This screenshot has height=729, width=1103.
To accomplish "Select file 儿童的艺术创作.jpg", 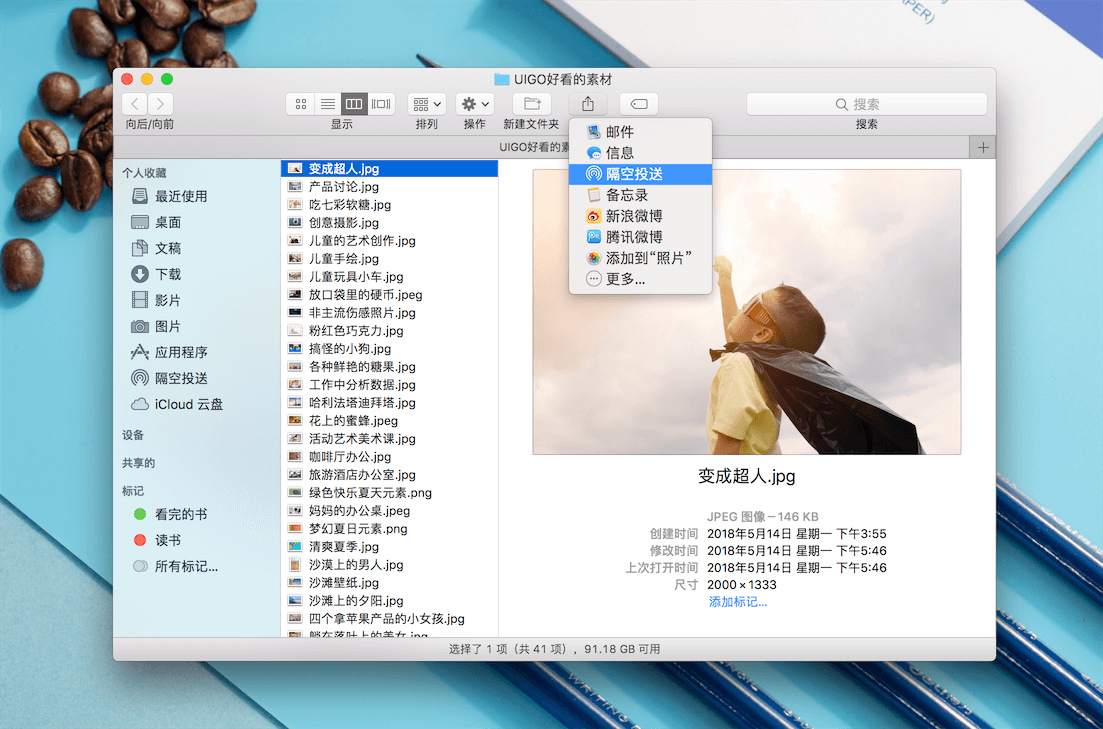I will point(390,241).
